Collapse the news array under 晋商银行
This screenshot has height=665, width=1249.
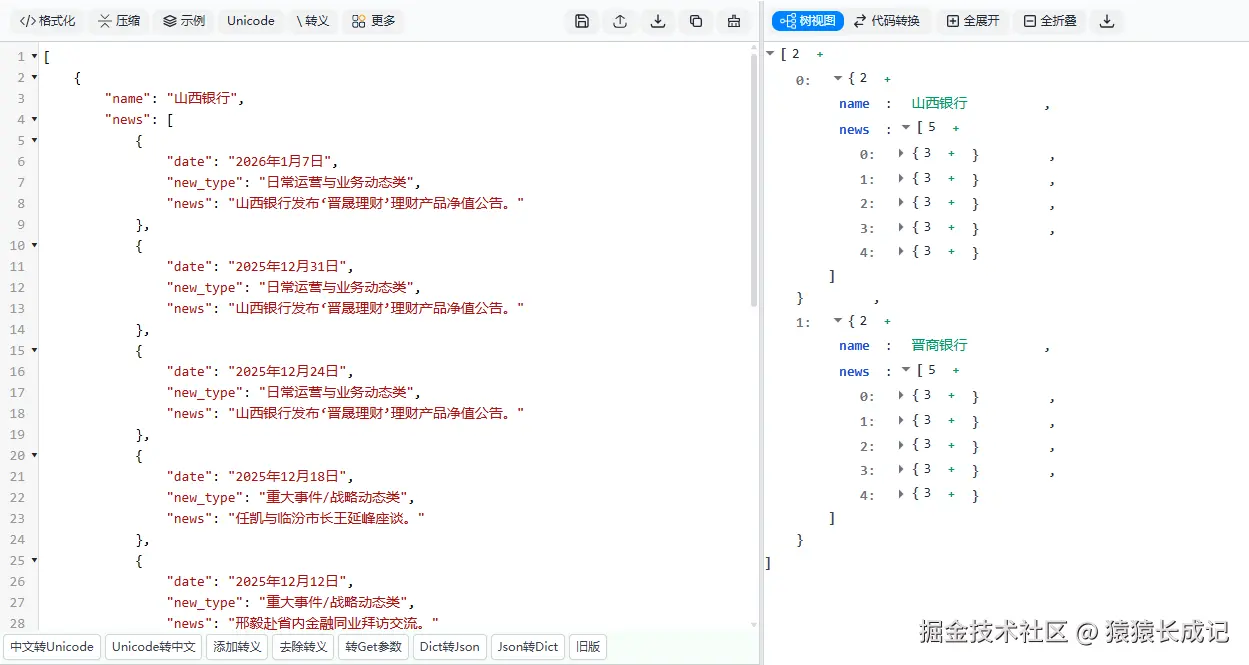pos(906,371)
